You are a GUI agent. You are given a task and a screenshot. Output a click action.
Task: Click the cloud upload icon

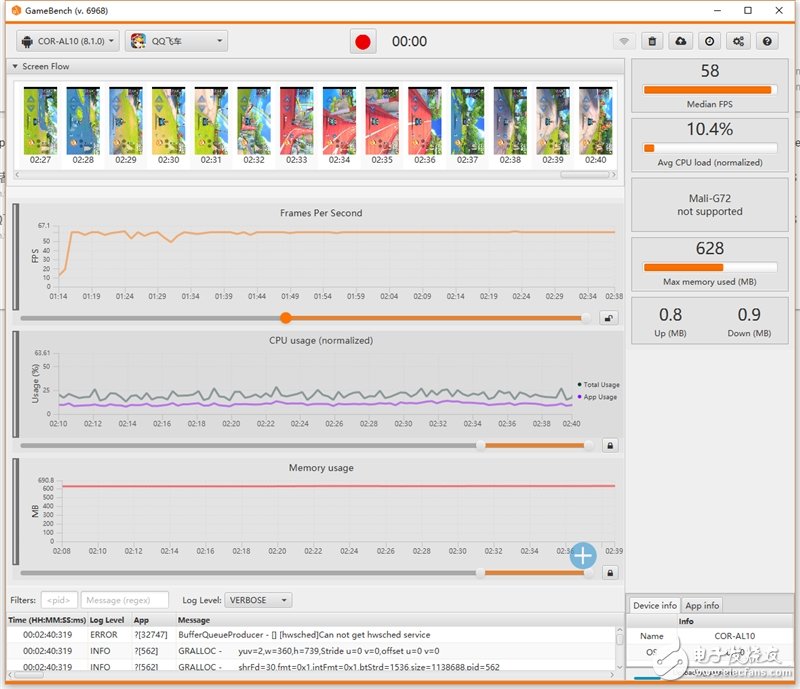[681, 41]
